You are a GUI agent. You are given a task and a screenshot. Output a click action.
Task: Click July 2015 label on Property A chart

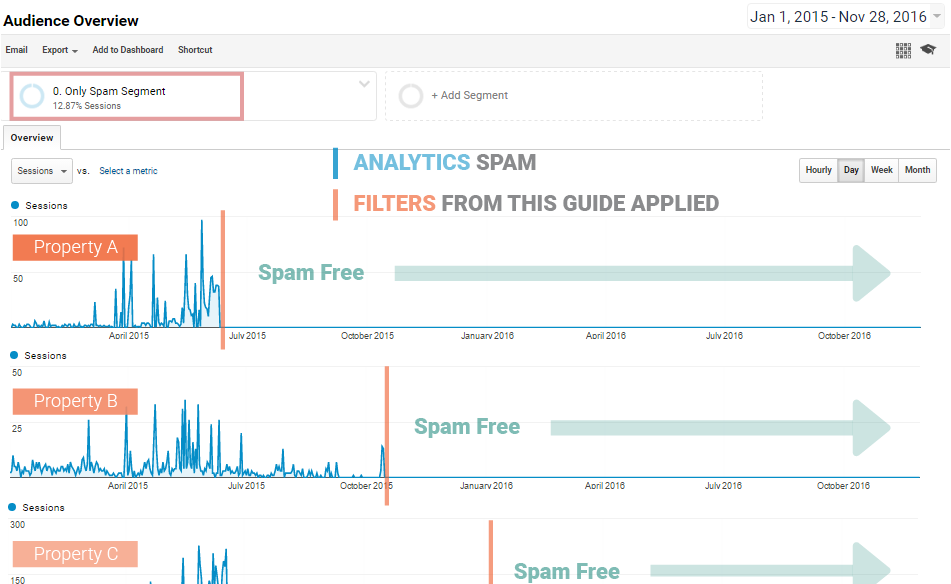[247, 335]
